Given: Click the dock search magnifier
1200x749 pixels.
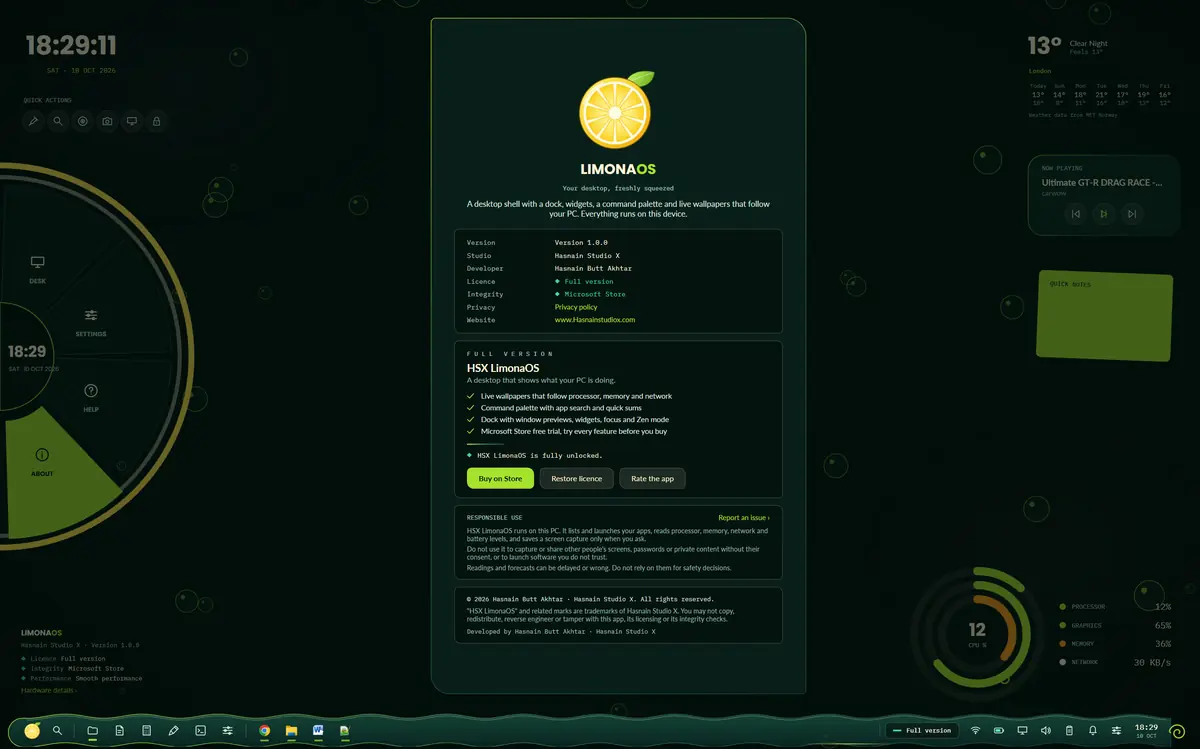Looking at the screenshot, I should 58,731.
